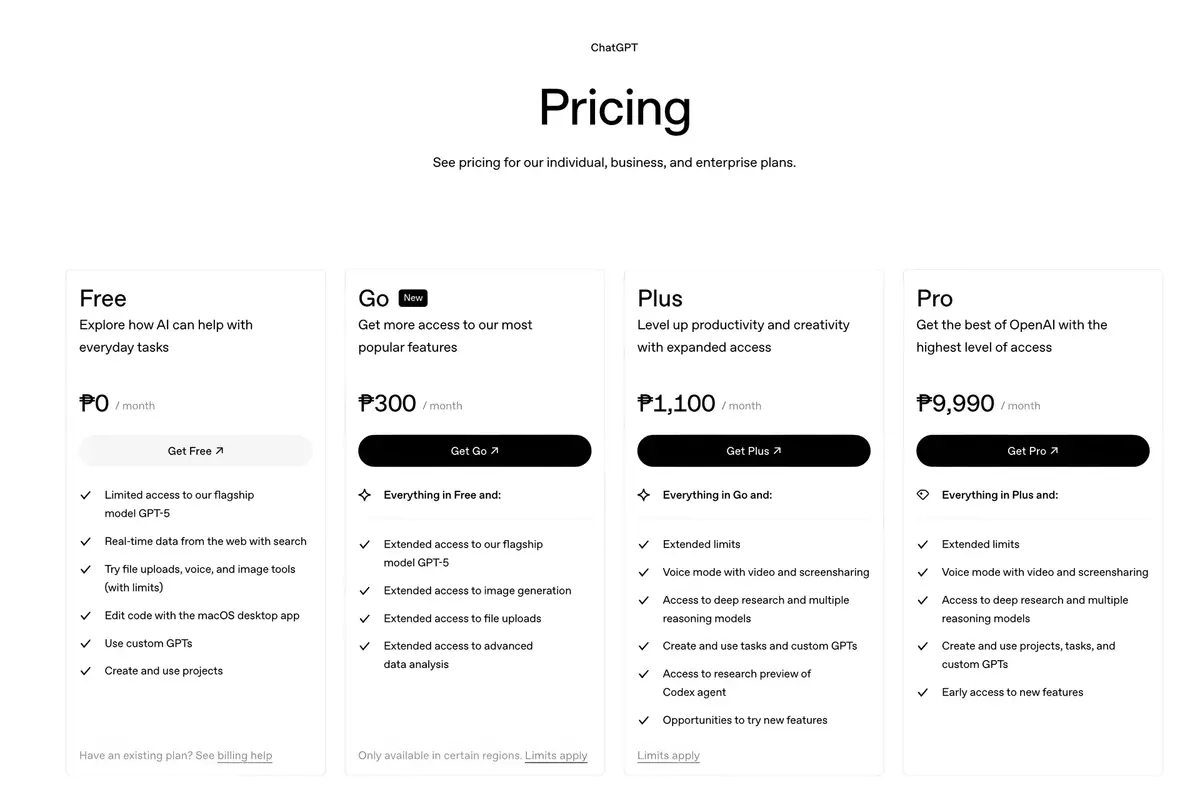Click the checkmark beside "Voice mode with video and screensharing"
This screenshot has height=795, width=1200.
point(643,572)
